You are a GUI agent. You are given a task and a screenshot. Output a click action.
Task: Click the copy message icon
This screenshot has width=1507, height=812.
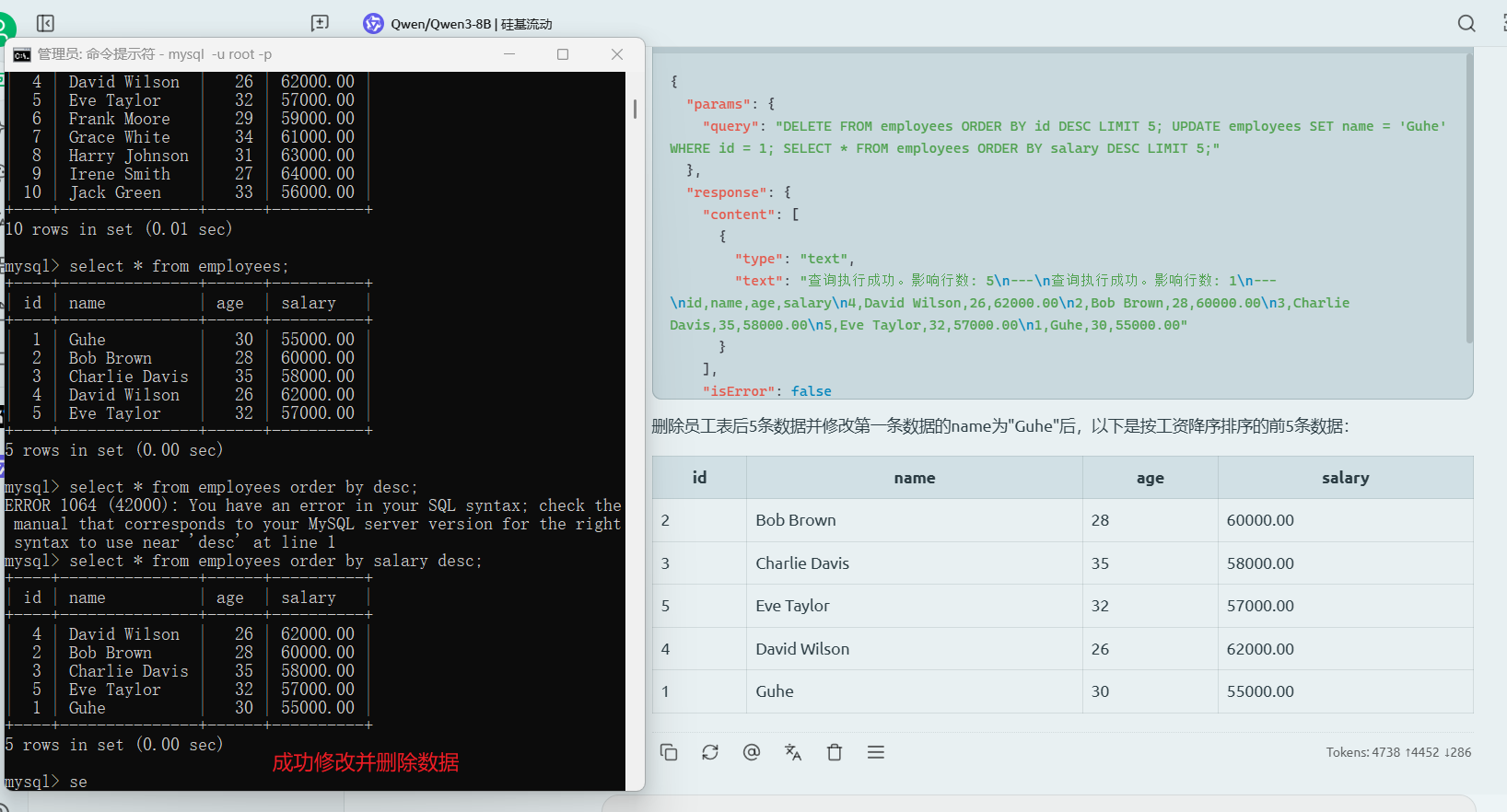tap(669, 752)
